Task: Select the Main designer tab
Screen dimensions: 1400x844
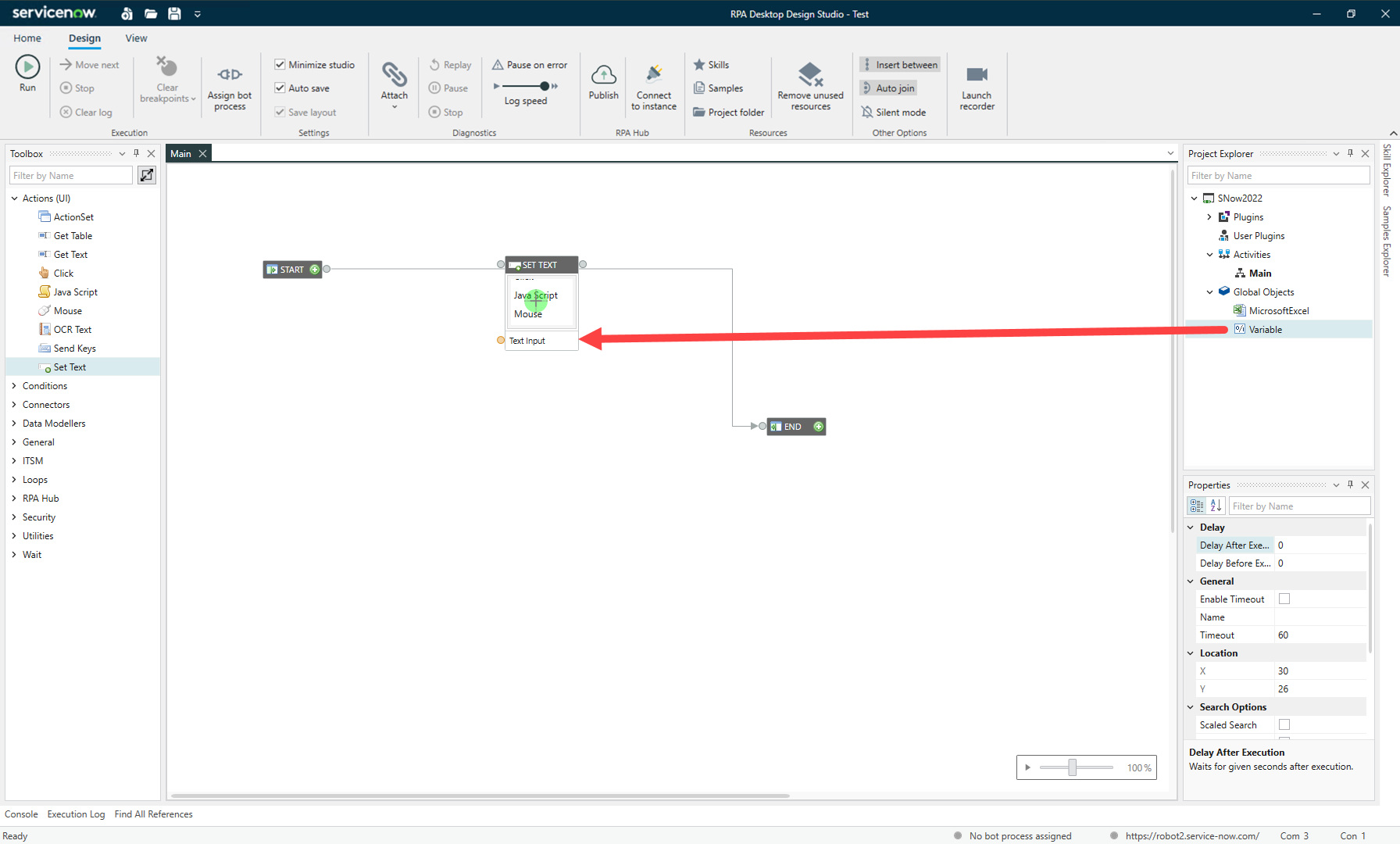Action: pyautogui.click(x=181, y=154)
